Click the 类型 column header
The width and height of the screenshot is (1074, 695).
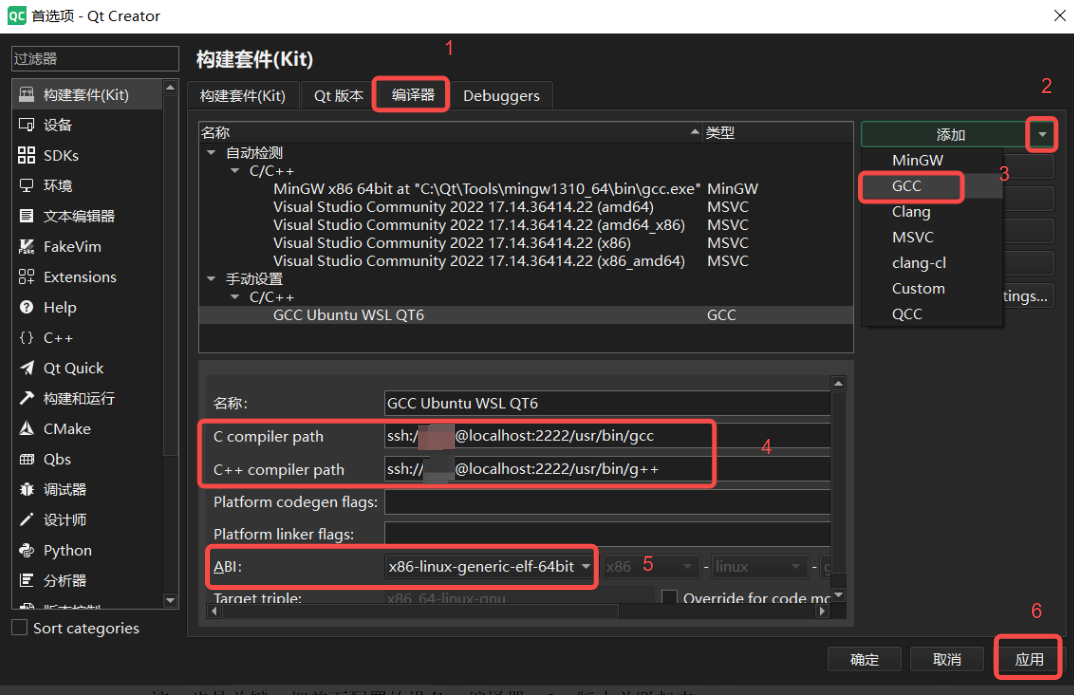tap(777, 132)
